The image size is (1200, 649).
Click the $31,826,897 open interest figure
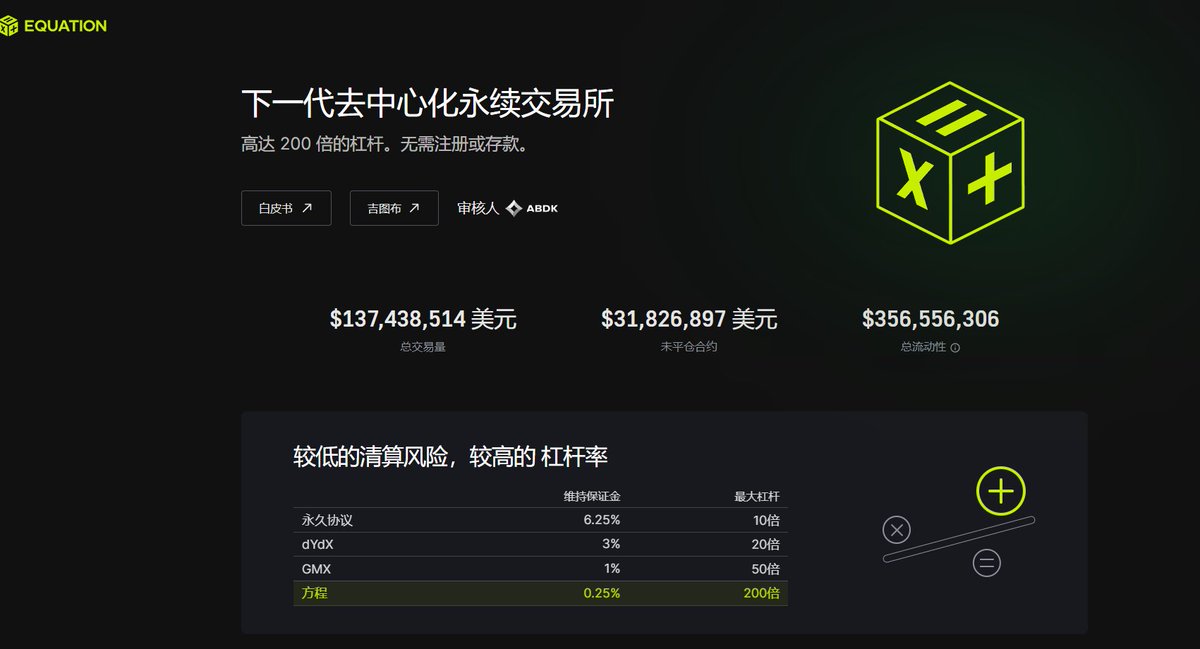click(x=689, y=319)
